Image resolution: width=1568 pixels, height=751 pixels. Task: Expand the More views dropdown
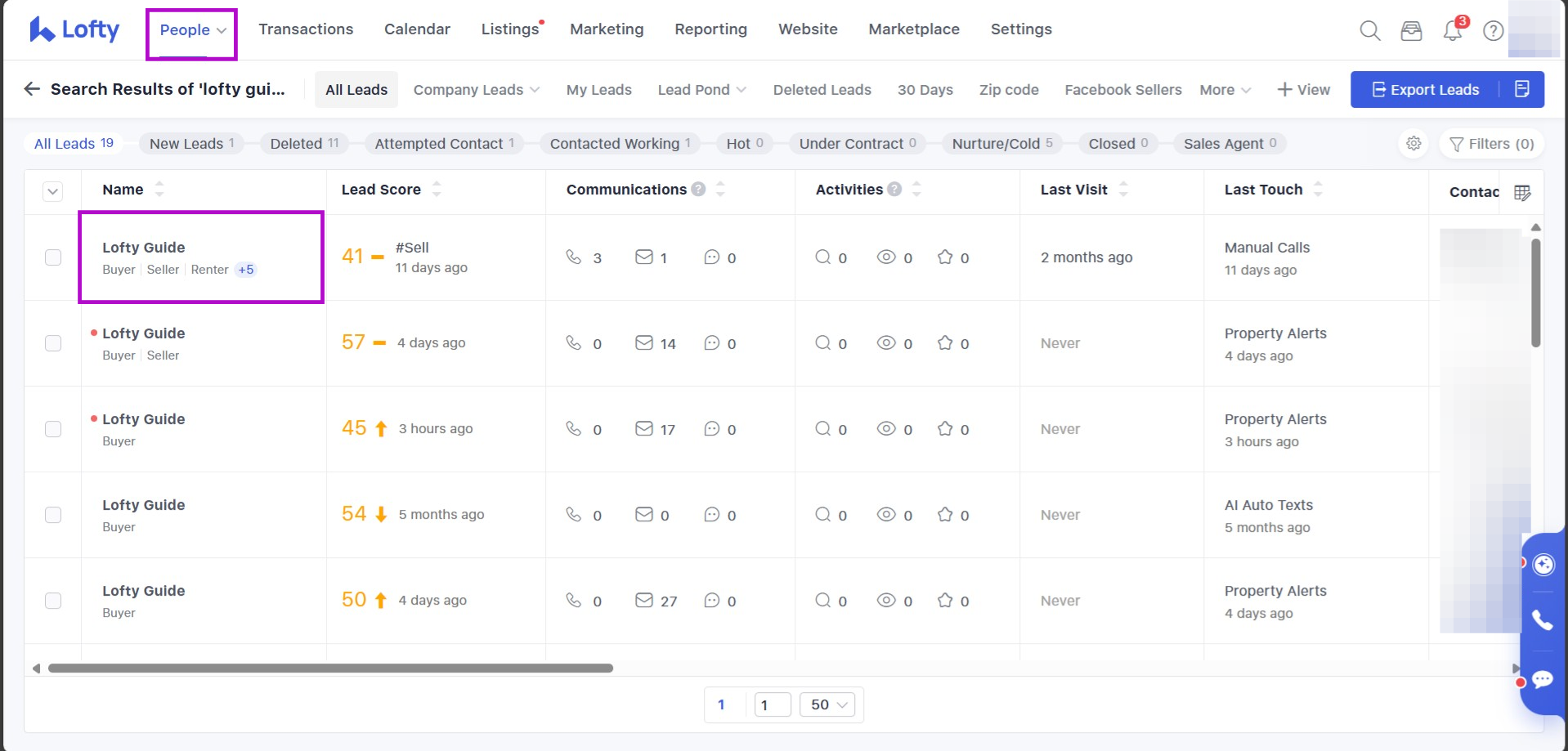pyautogui.click(x=1225, y=90)
